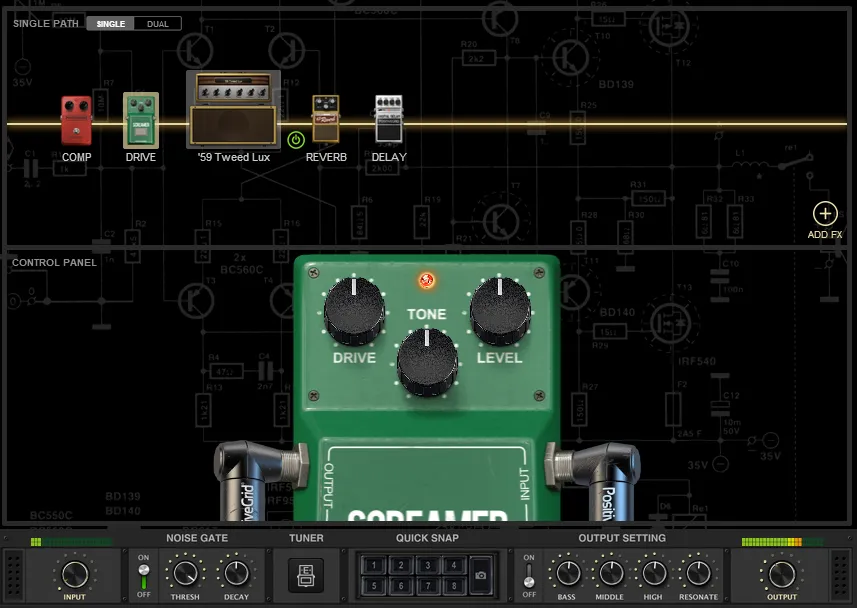Viewport: 857px width, 608px height.
Task: Click the output RESONATE knob
Action: point(698,574)
